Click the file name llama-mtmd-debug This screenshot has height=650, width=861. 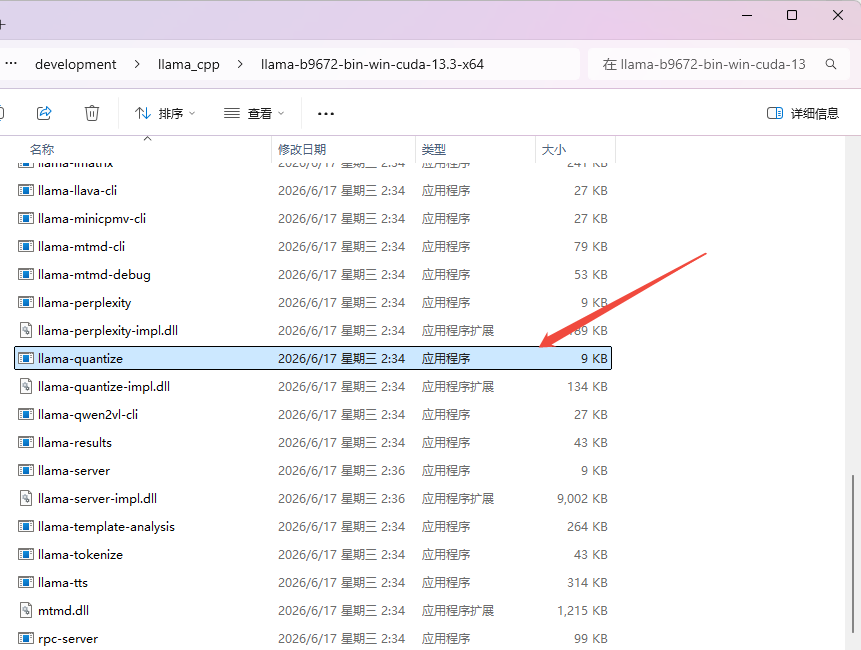[x=94, y=274]
